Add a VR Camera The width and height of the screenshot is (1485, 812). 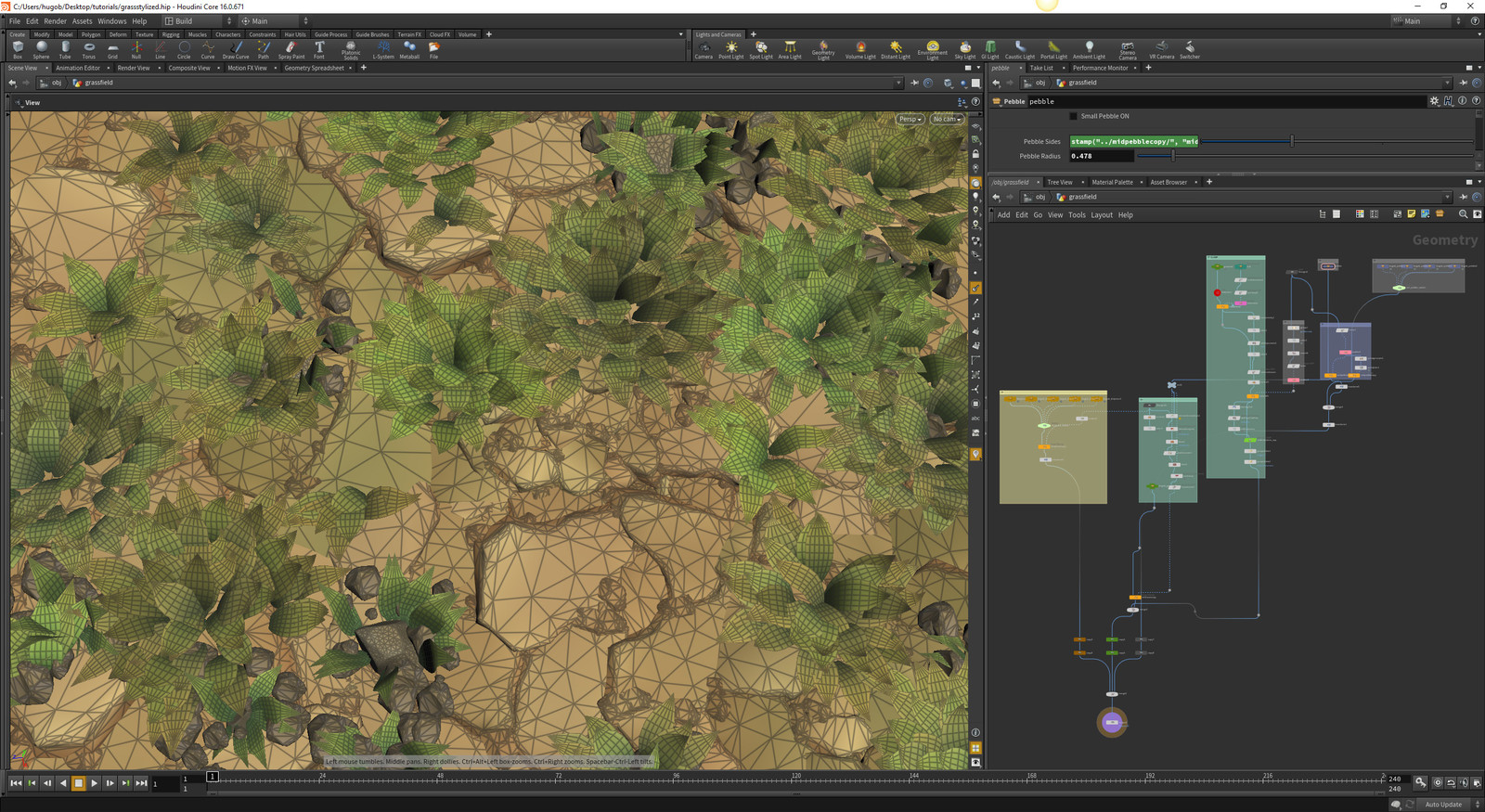(x=1162, y=49)
